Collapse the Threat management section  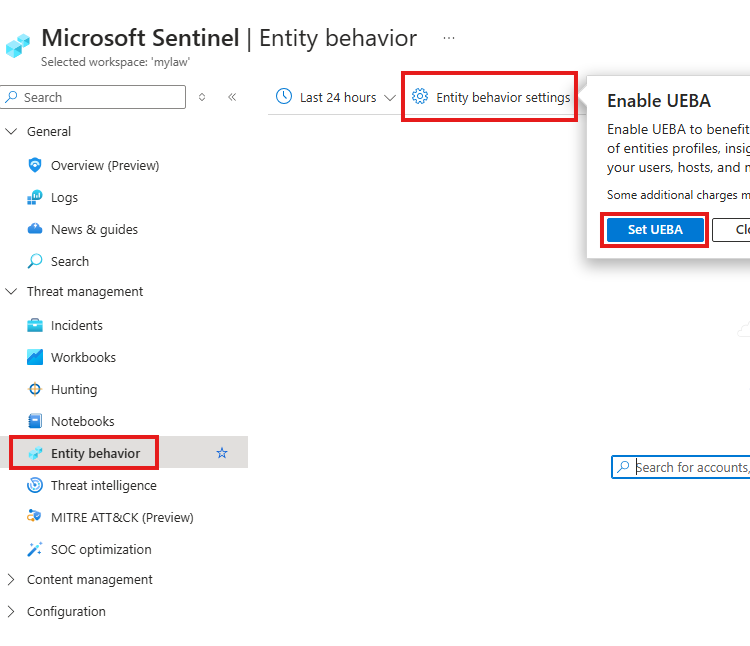[12, 291]
